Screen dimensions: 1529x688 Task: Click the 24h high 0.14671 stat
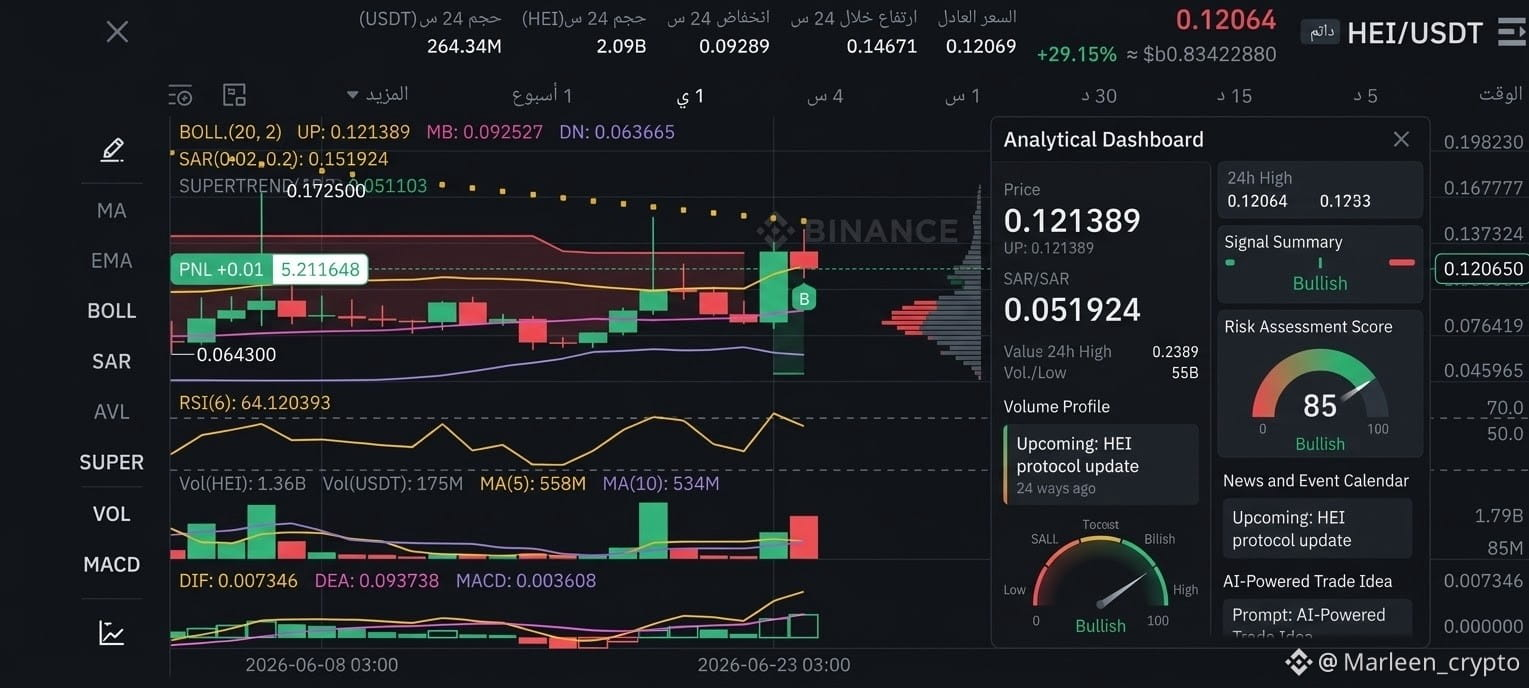(x=854, y=32)
